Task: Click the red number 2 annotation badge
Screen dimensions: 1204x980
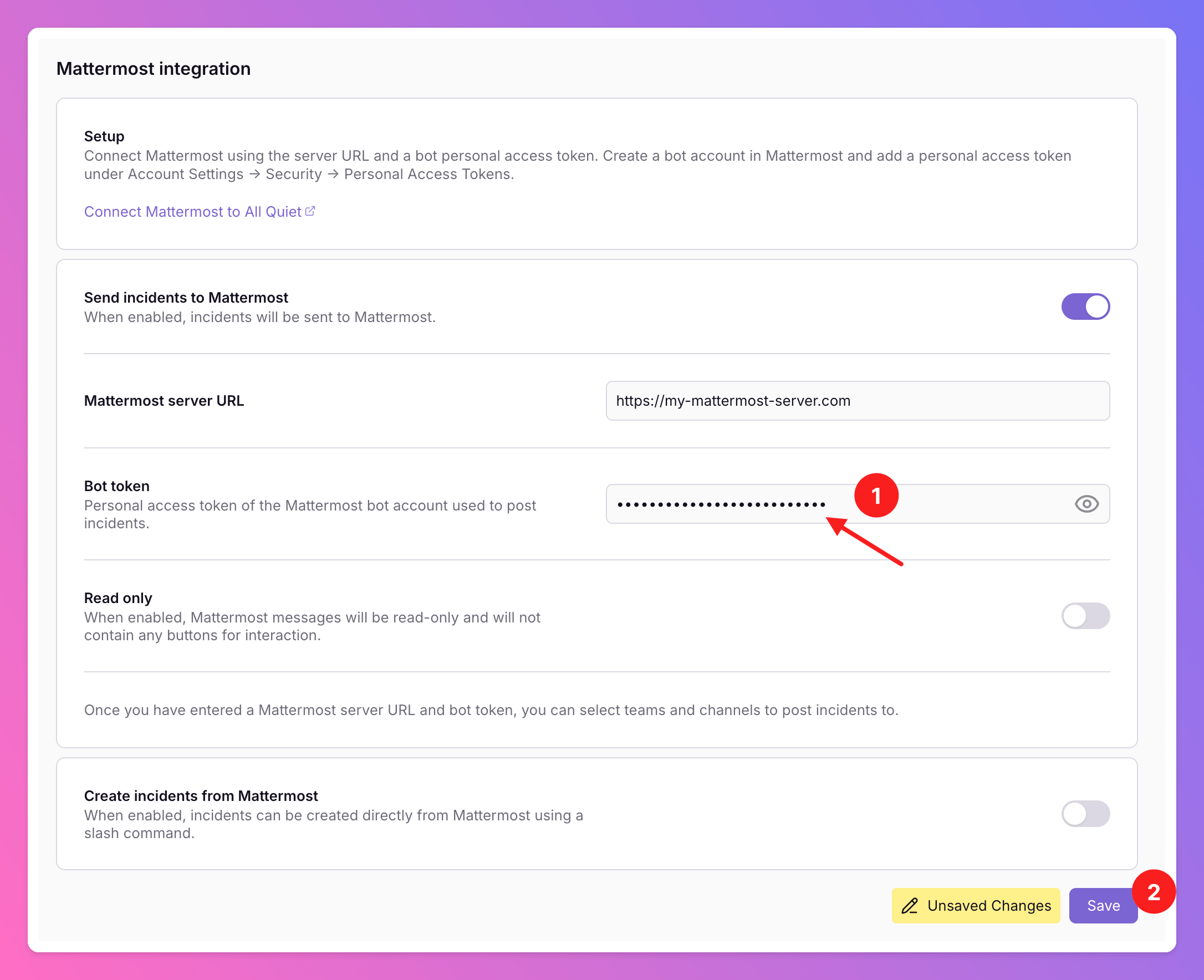Action: [x=1153, y=892]
